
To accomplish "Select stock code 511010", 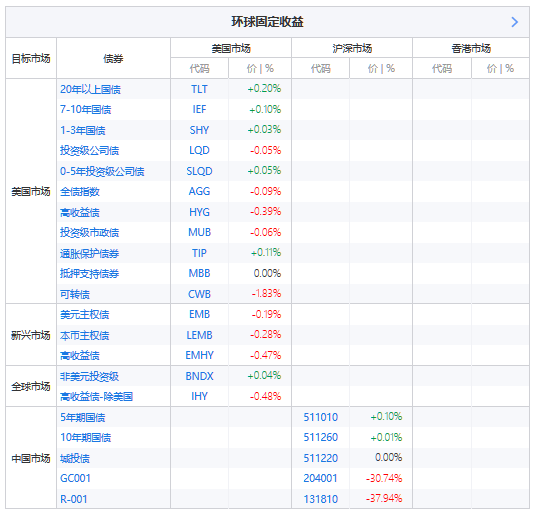I will (x=320, y=417).
